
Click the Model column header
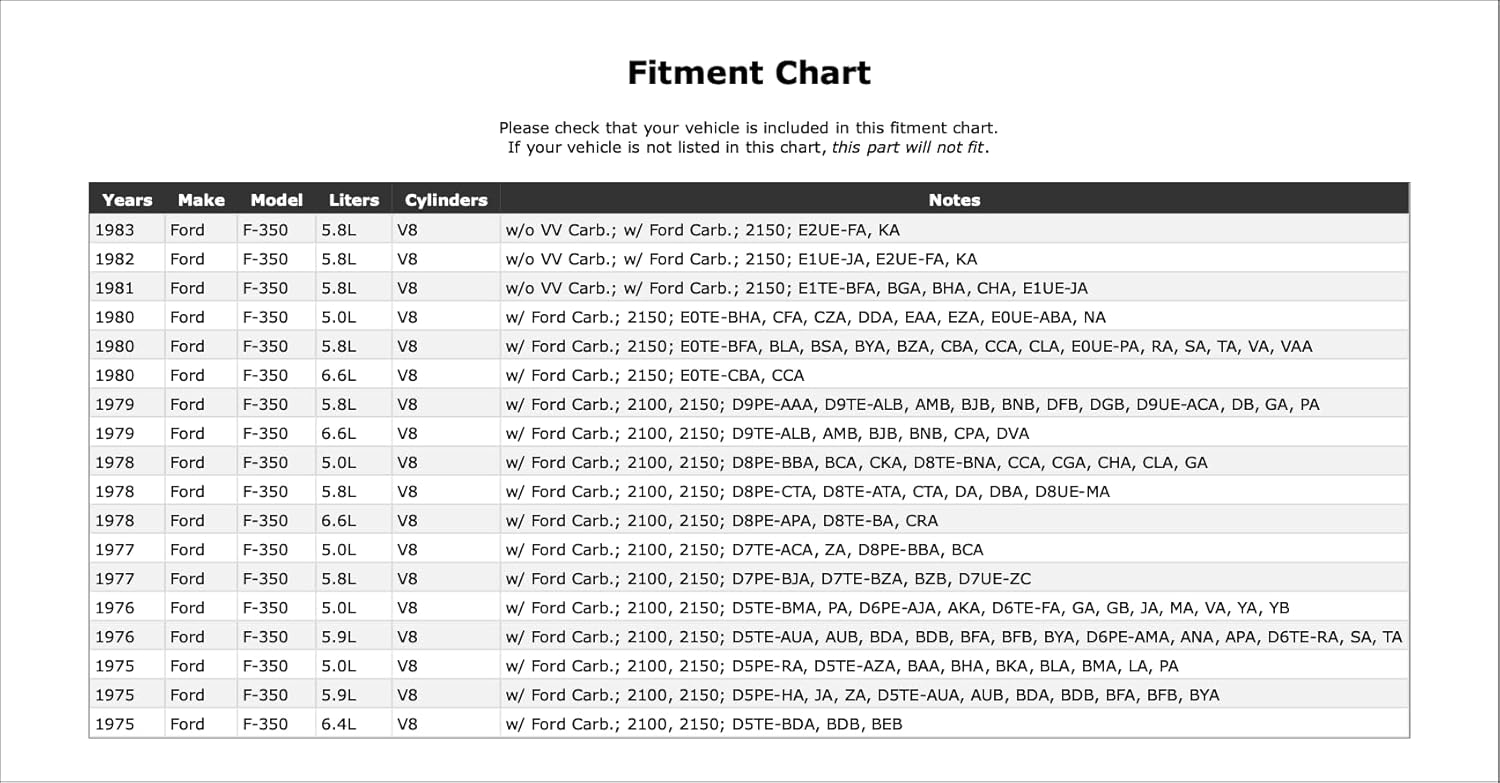(x=276, y=200)
